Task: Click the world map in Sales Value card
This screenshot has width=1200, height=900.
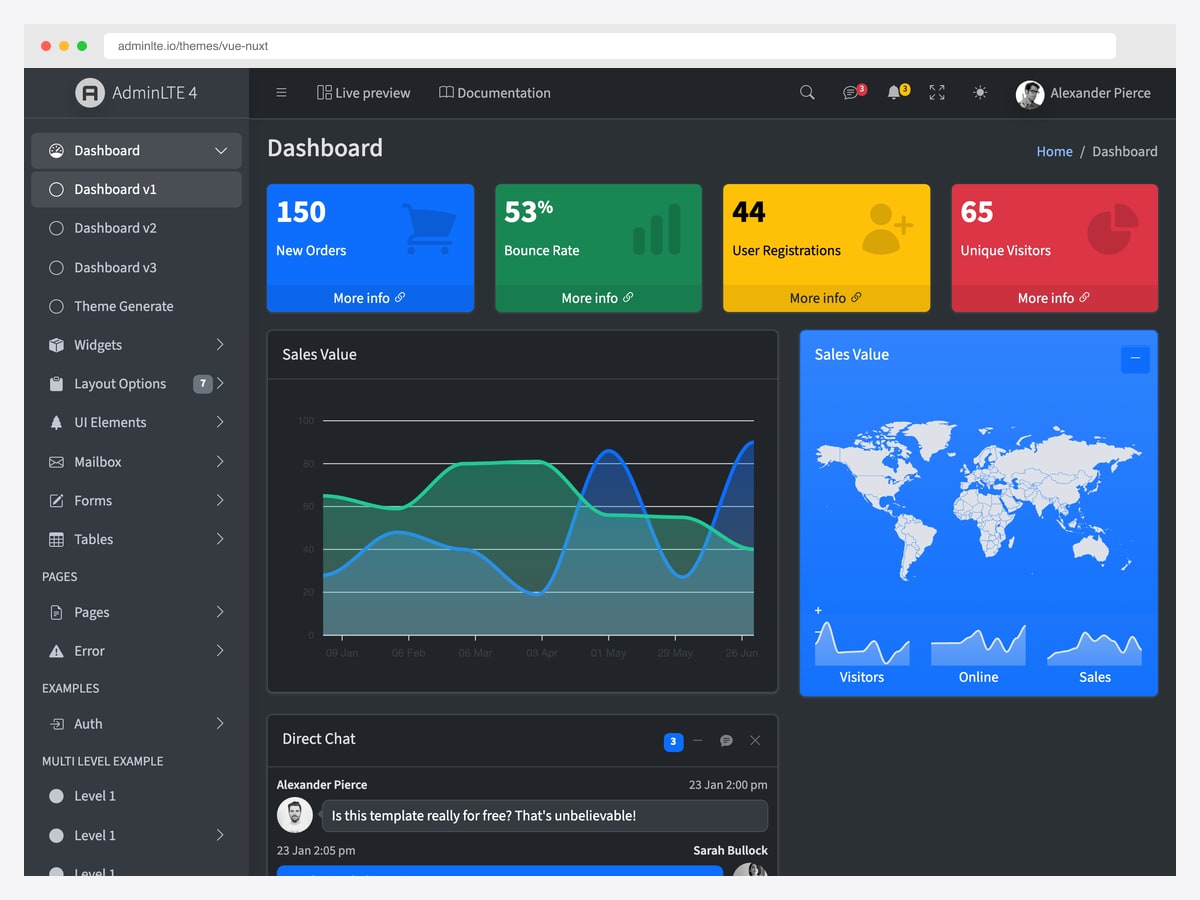Action: point(978,499)
